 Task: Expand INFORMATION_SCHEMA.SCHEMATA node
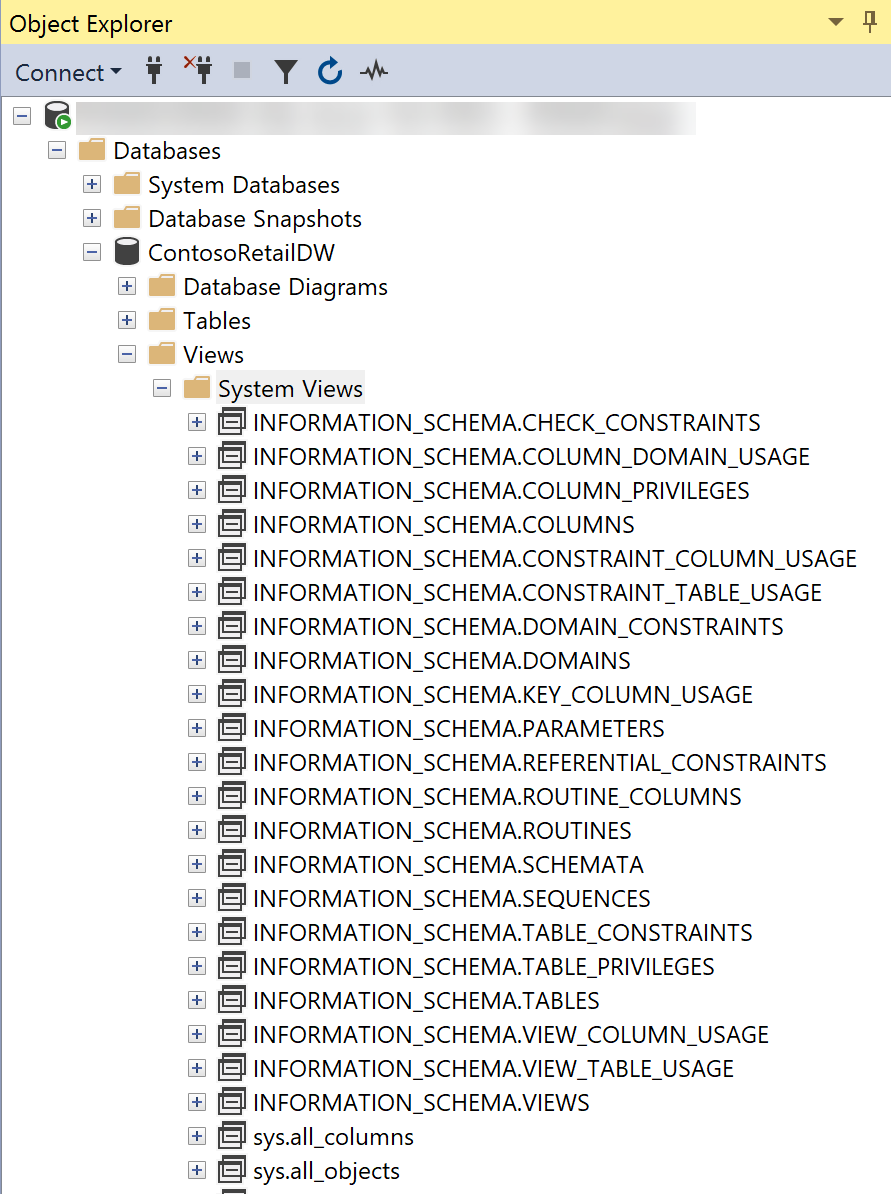(x=197, y=864)
